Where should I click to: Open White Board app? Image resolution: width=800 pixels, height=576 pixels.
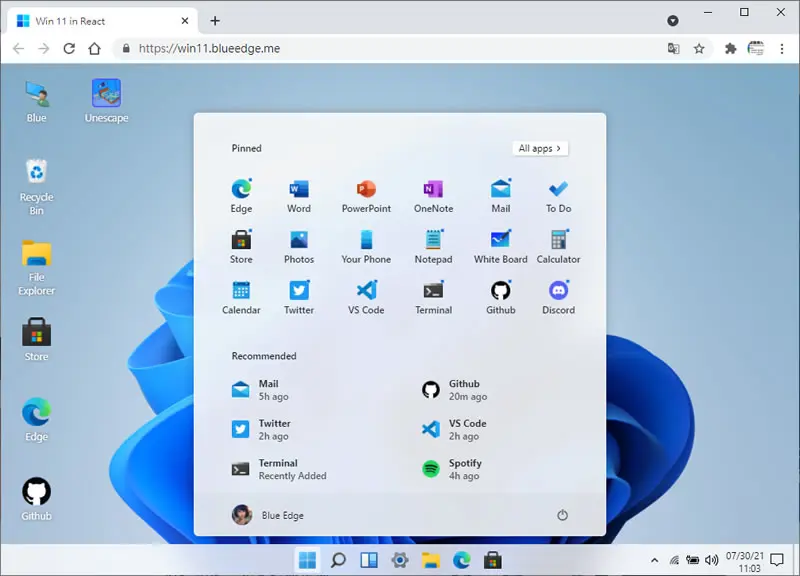pos(501,246)
